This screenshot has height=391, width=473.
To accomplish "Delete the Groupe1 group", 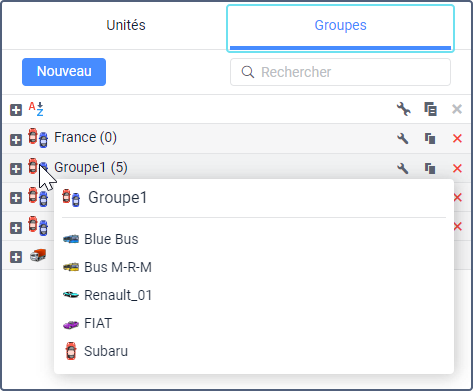I will pyautogui.click(x=457, y=168).
